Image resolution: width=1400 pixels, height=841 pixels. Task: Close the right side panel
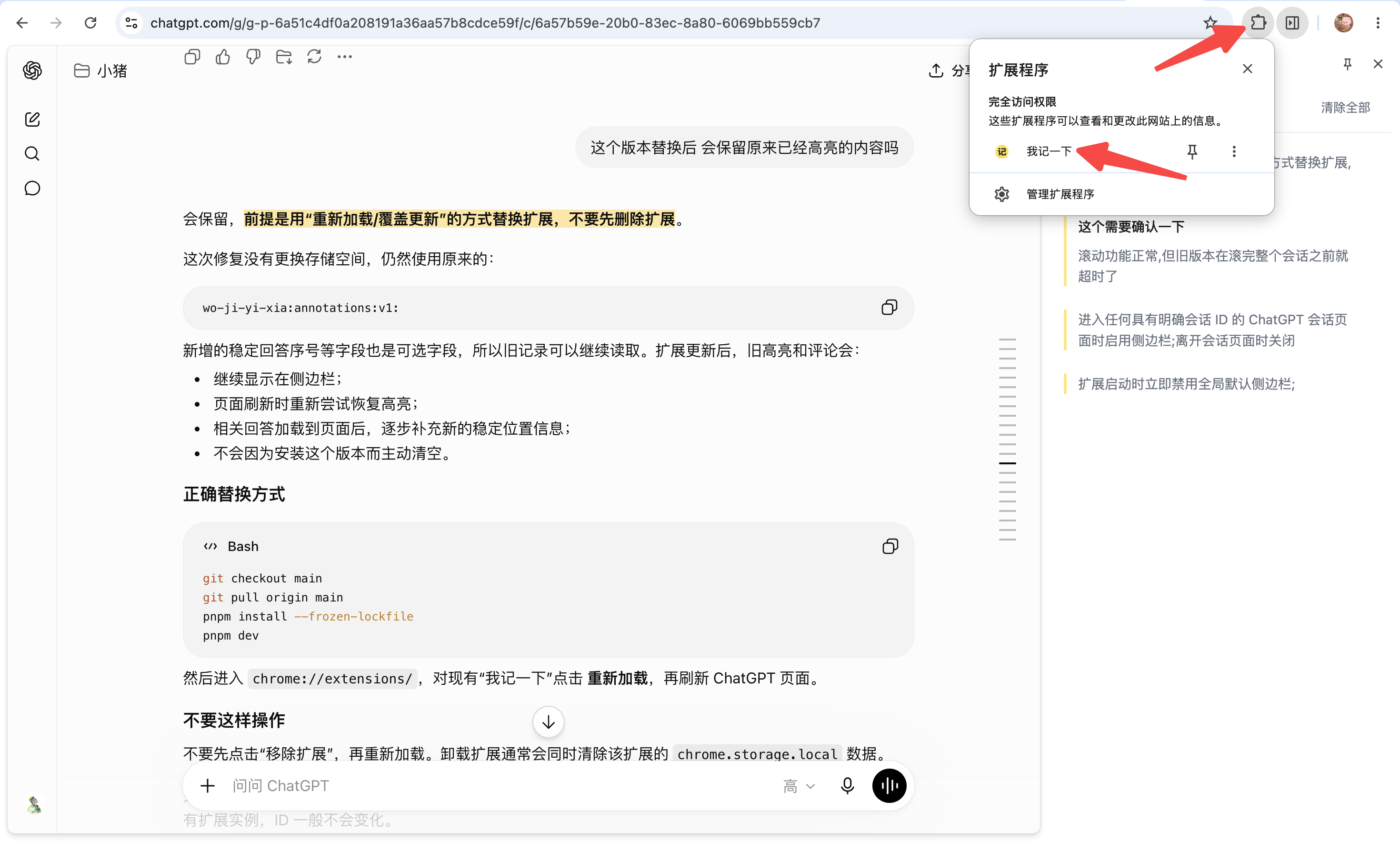(1378, 63)
